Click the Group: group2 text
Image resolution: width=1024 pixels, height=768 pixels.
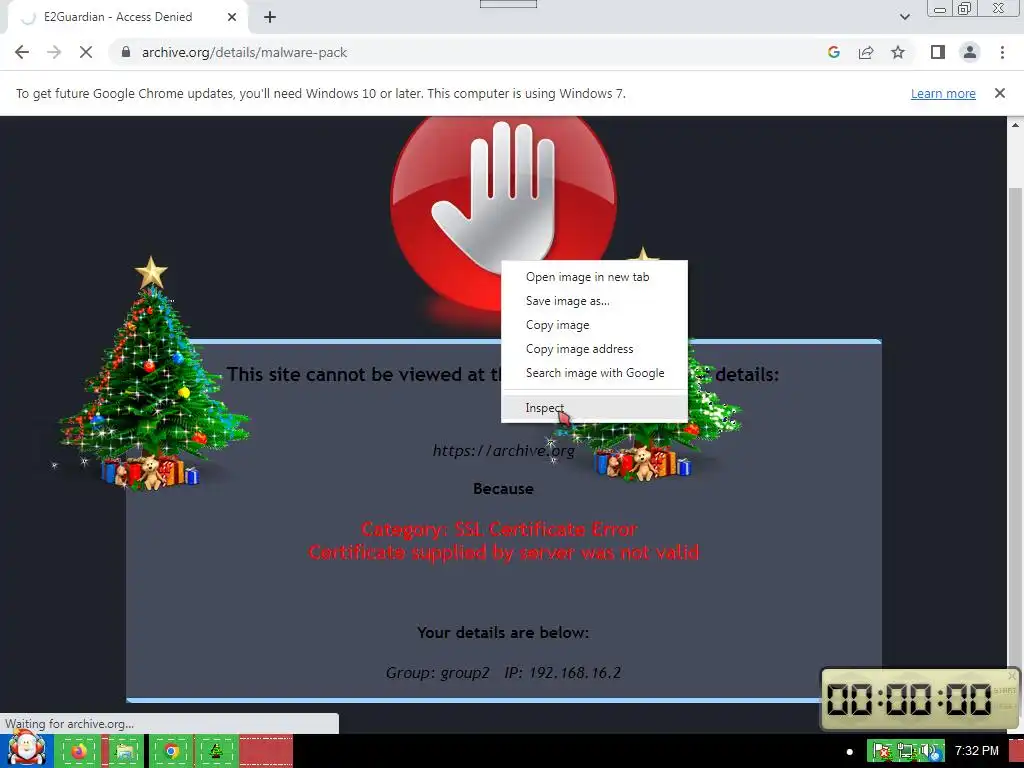438,673
